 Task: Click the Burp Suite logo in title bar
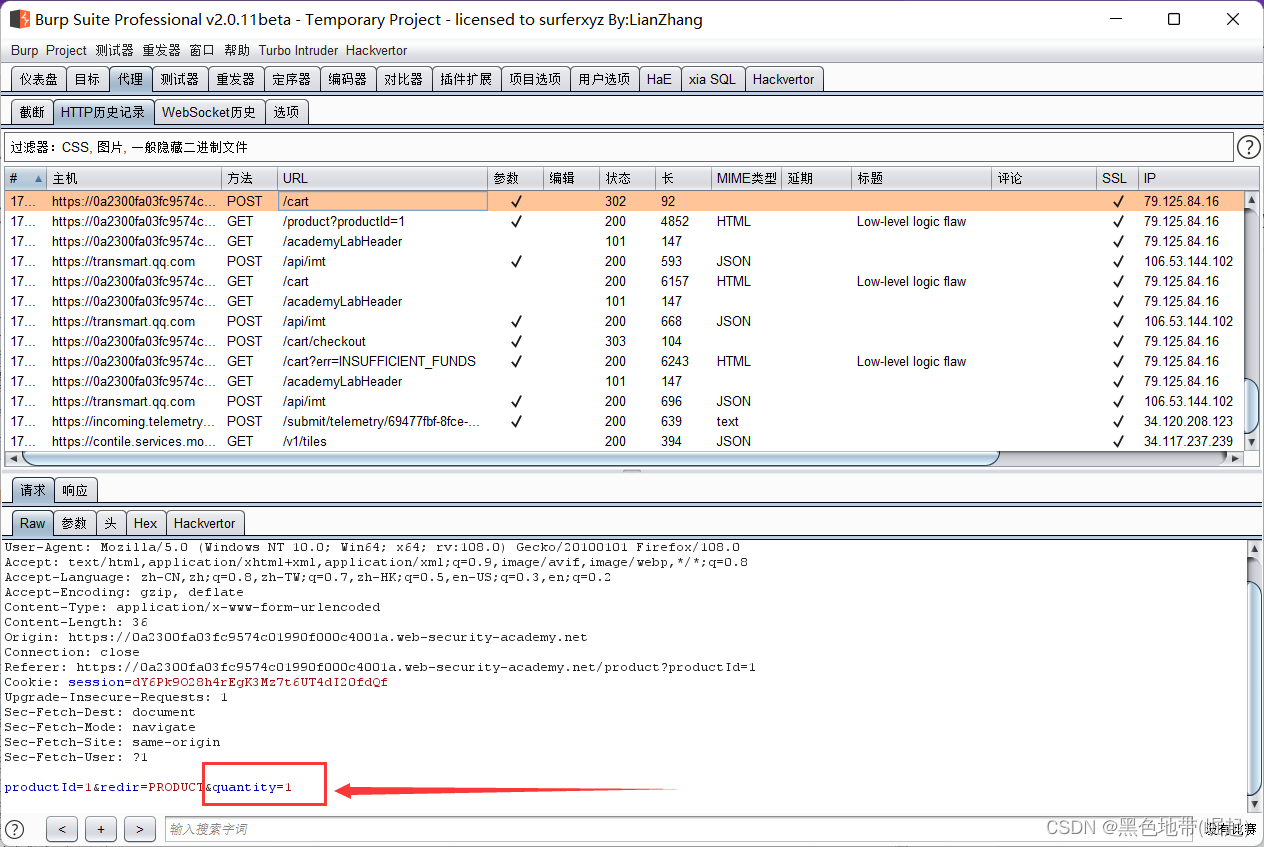pos(19,19)
